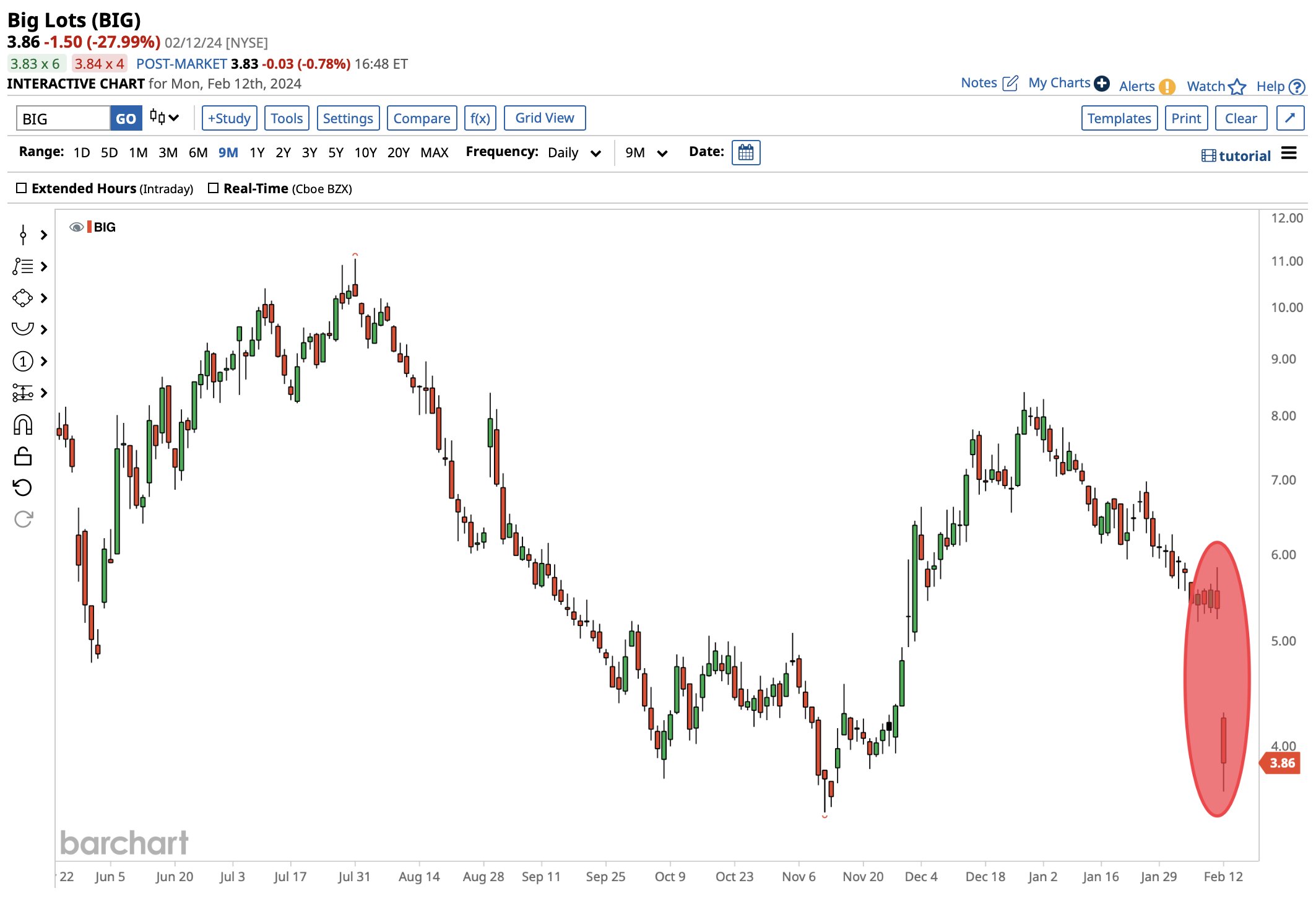Open chart Settings button

(348, 118)
